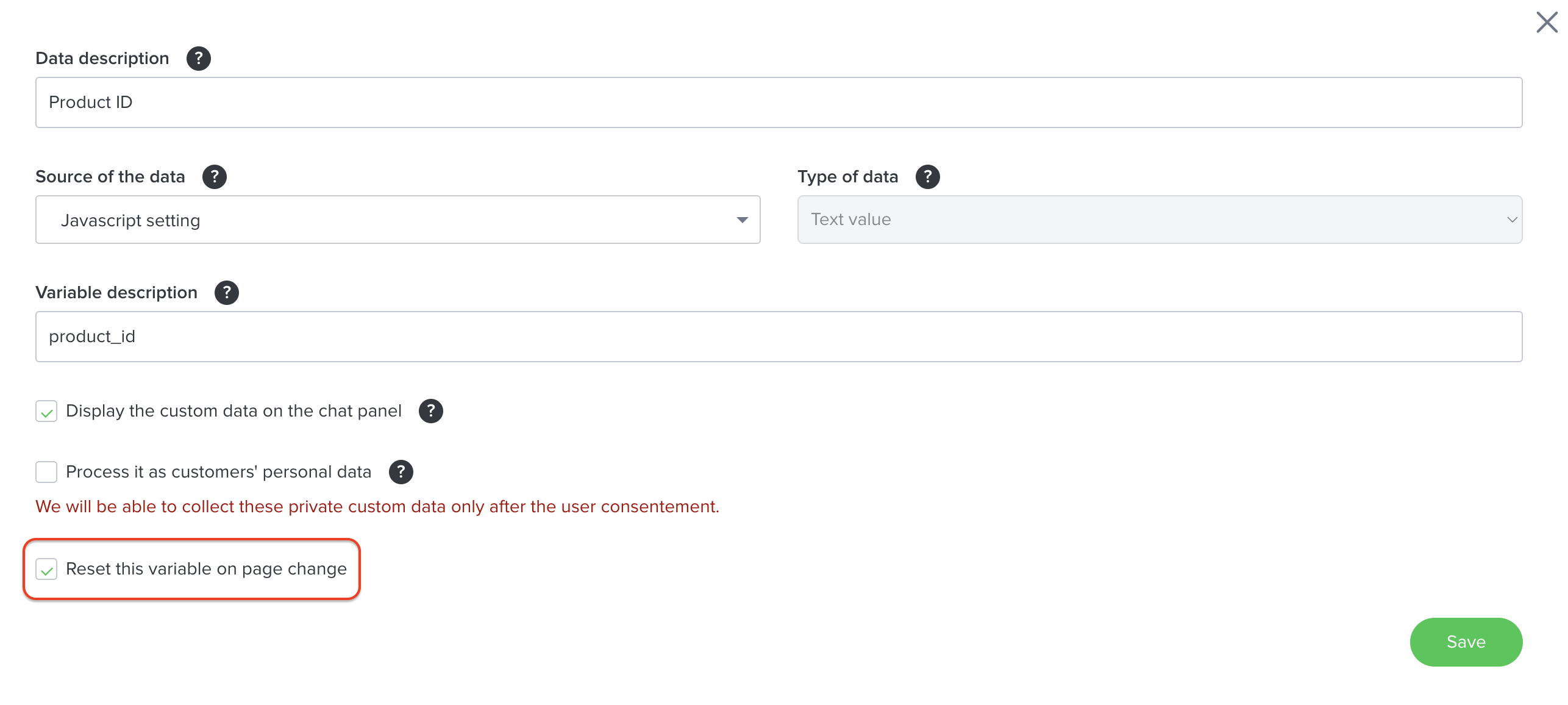Image resolution: width=1568 pixels, height=705 pixels.
Task: Click into the Variable description input field
Action: [x=778, y=337]
